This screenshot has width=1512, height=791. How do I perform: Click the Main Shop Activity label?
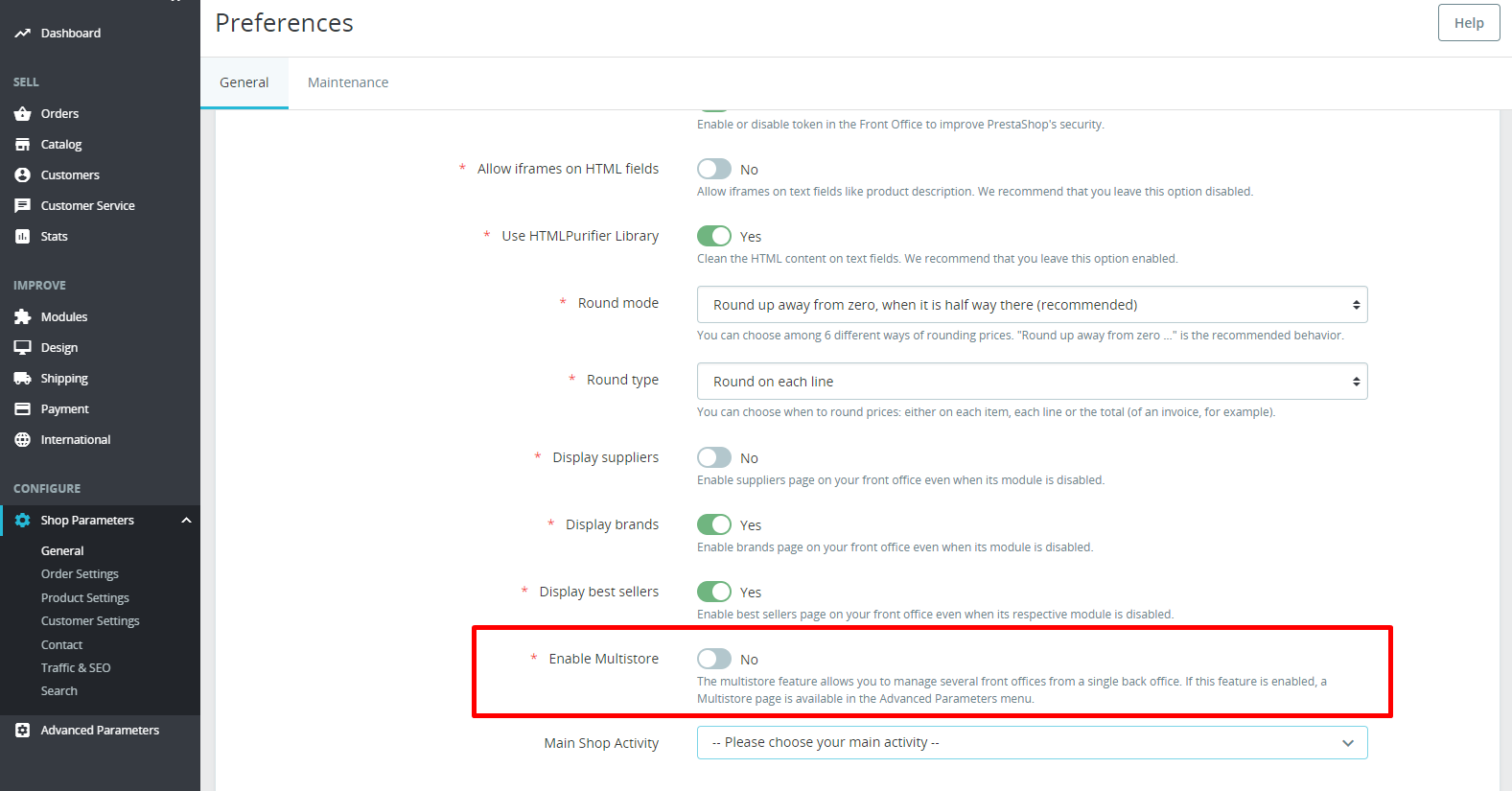(x=601, y=743)
